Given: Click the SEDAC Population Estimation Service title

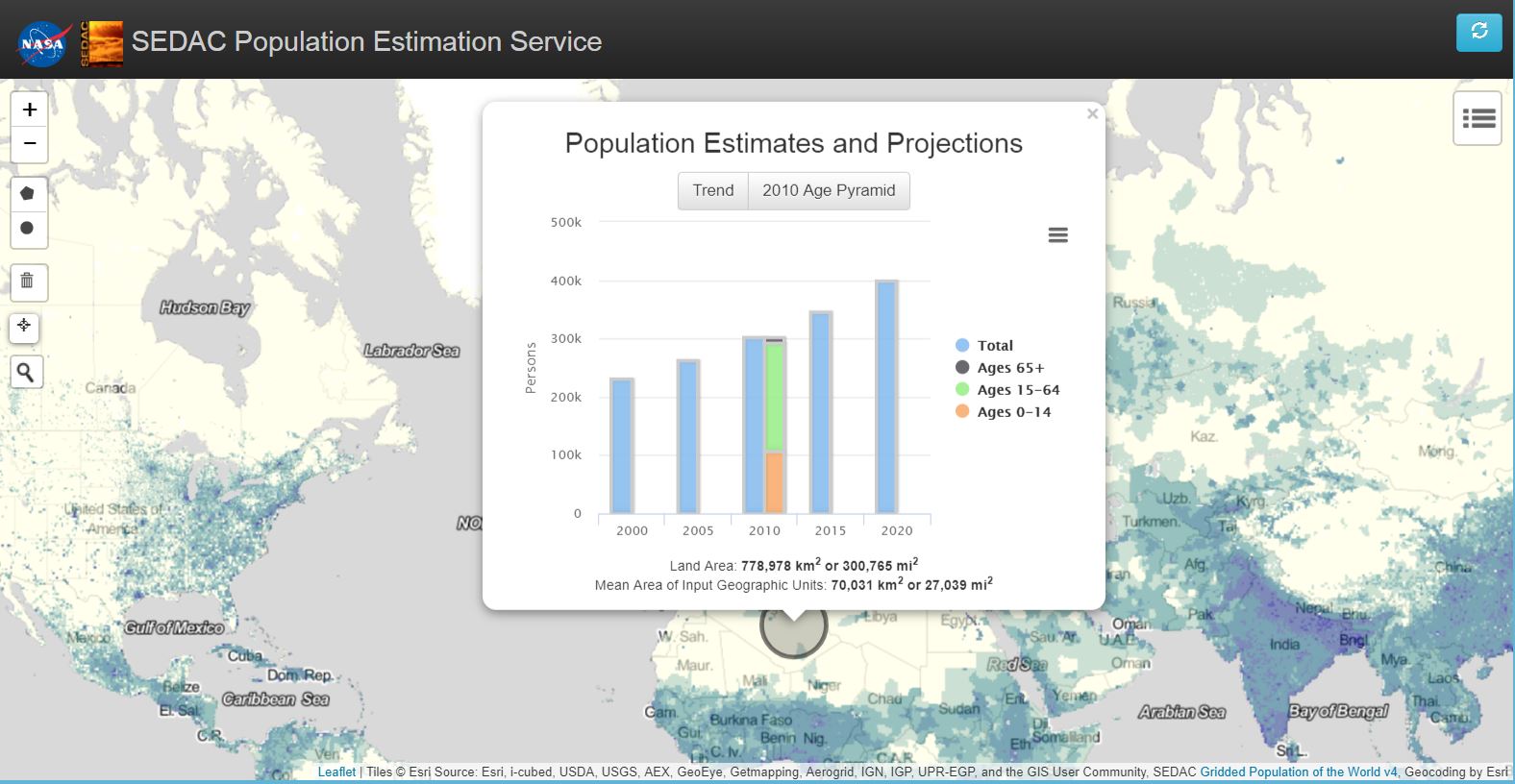Looking at the screenshot, I should point(366,41).
